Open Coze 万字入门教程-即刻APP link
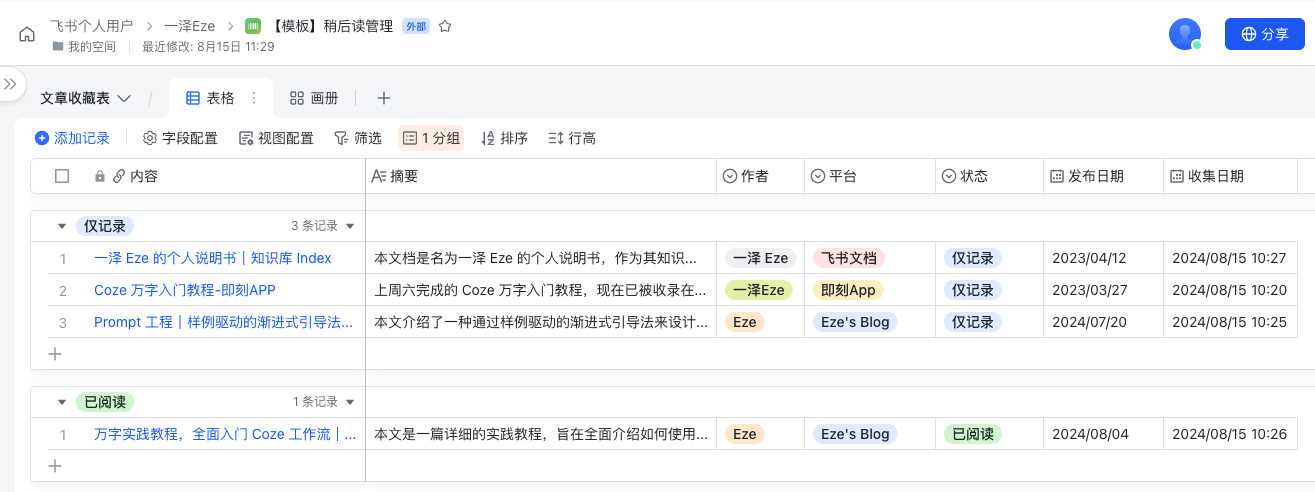Viewport: 1315px width, 492px height. (x=185, y=290)
